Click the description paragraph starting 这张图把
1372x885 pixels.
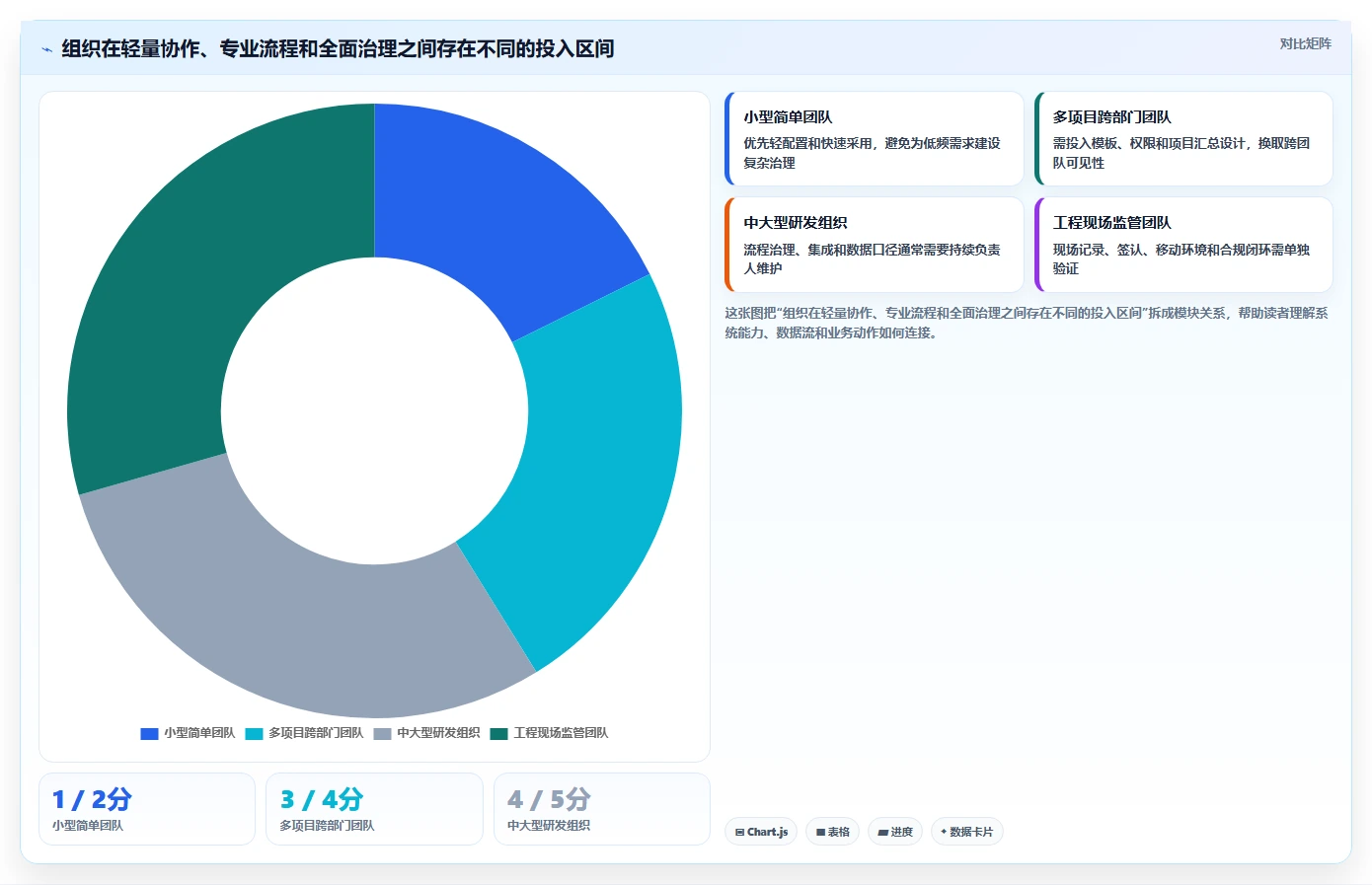(1027, 323)
